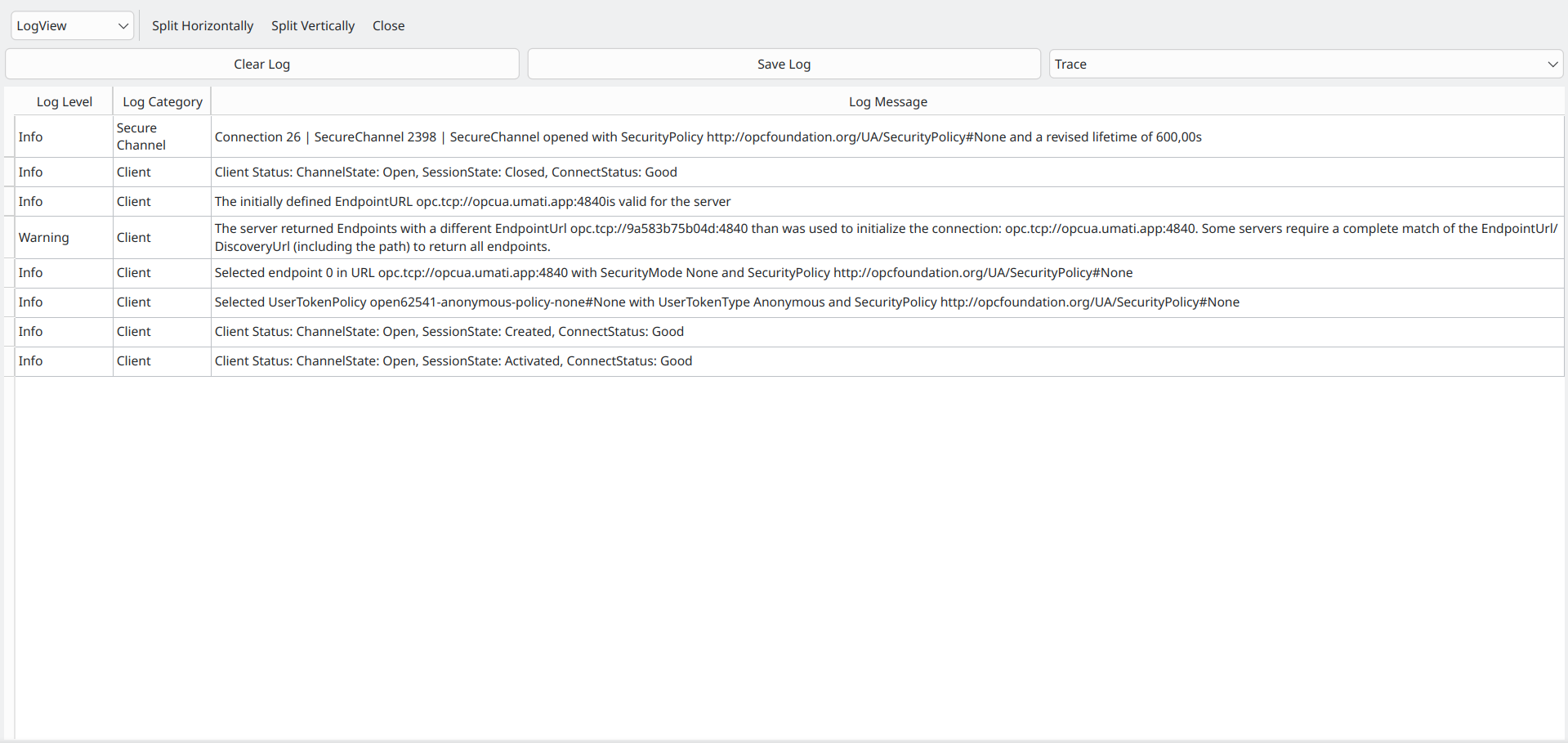Select the Selected UserTokenPolicy message
Image resolution: width=1568 pixels, height=743 pixels.
[726, 302]
